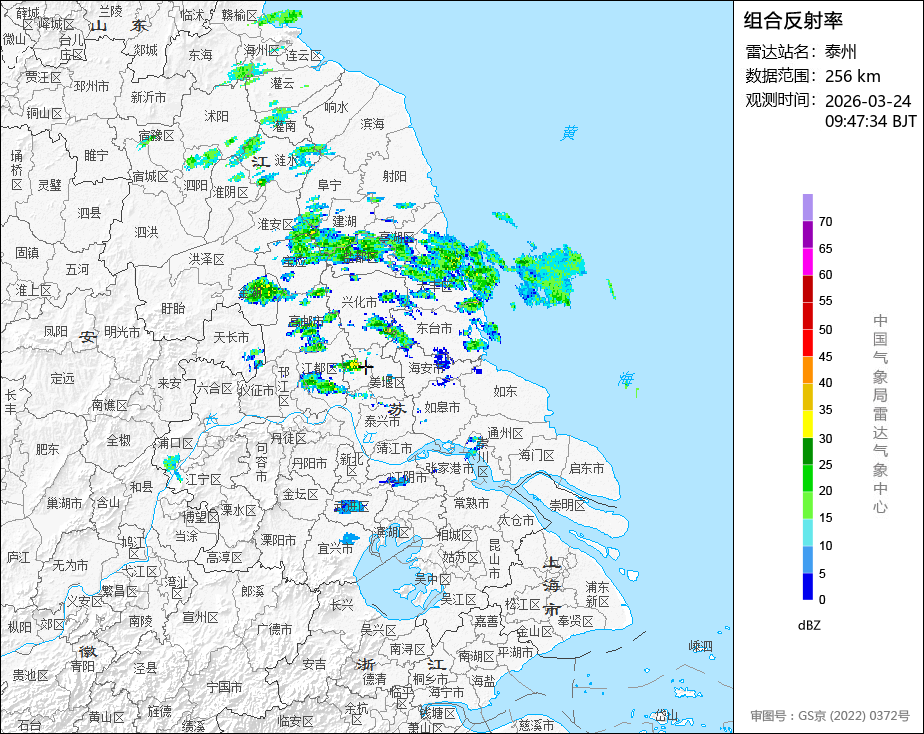Select the 审图号 GS京 (2022) 0372号 text

830,716
